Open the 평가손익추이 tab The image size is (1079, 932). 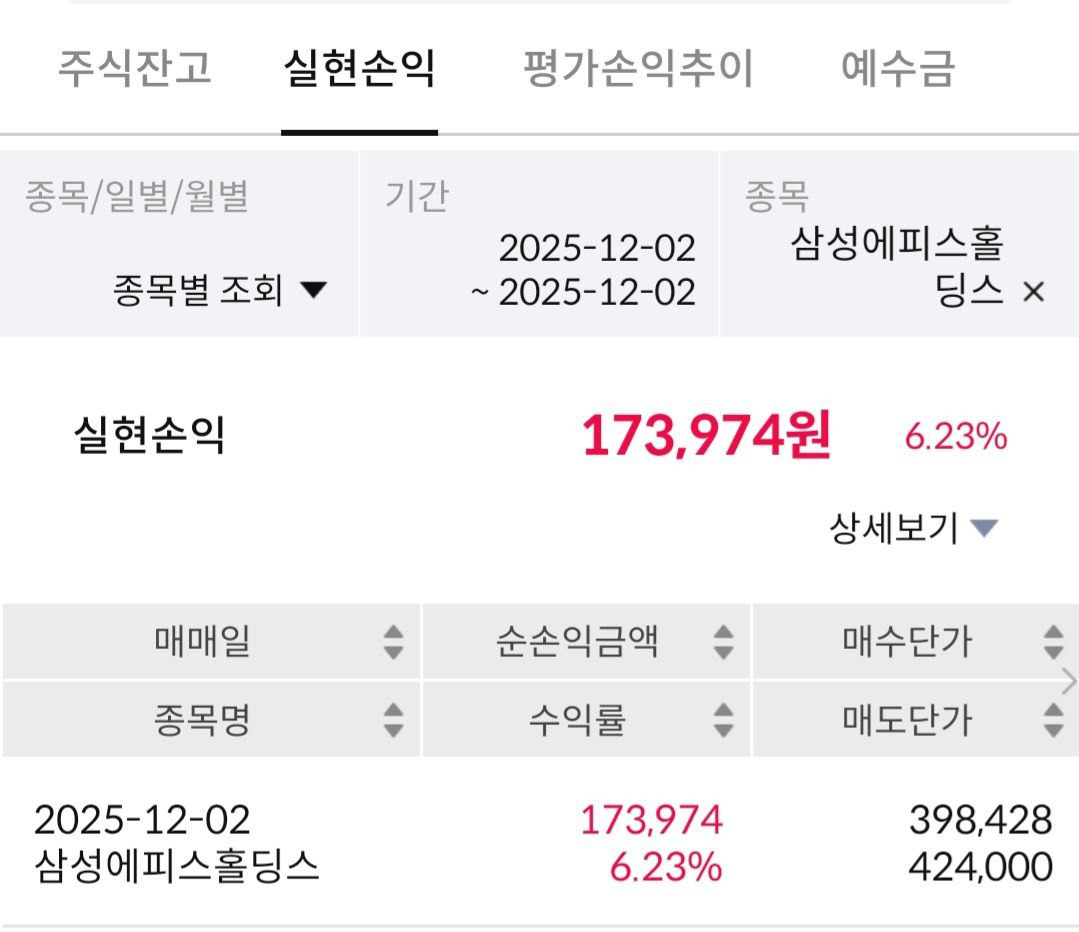[x=638, y=69]
